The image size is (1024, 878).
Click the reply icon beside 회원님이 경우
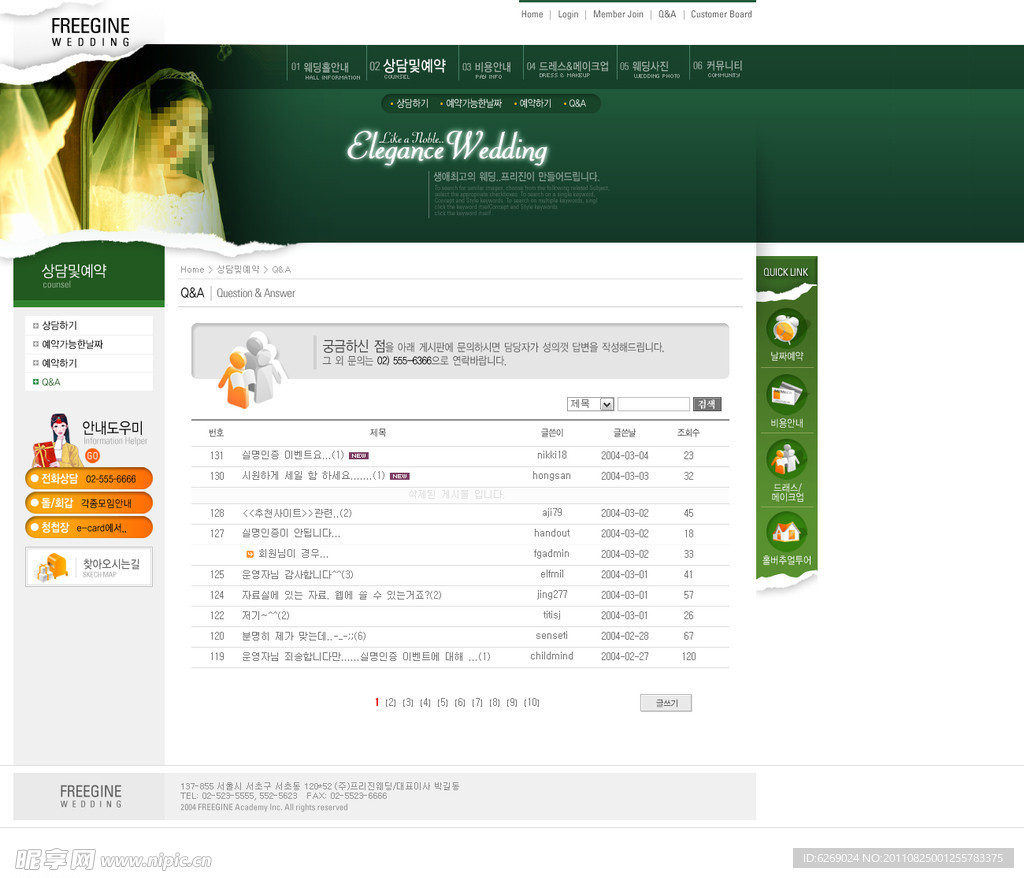click(249, 554)
